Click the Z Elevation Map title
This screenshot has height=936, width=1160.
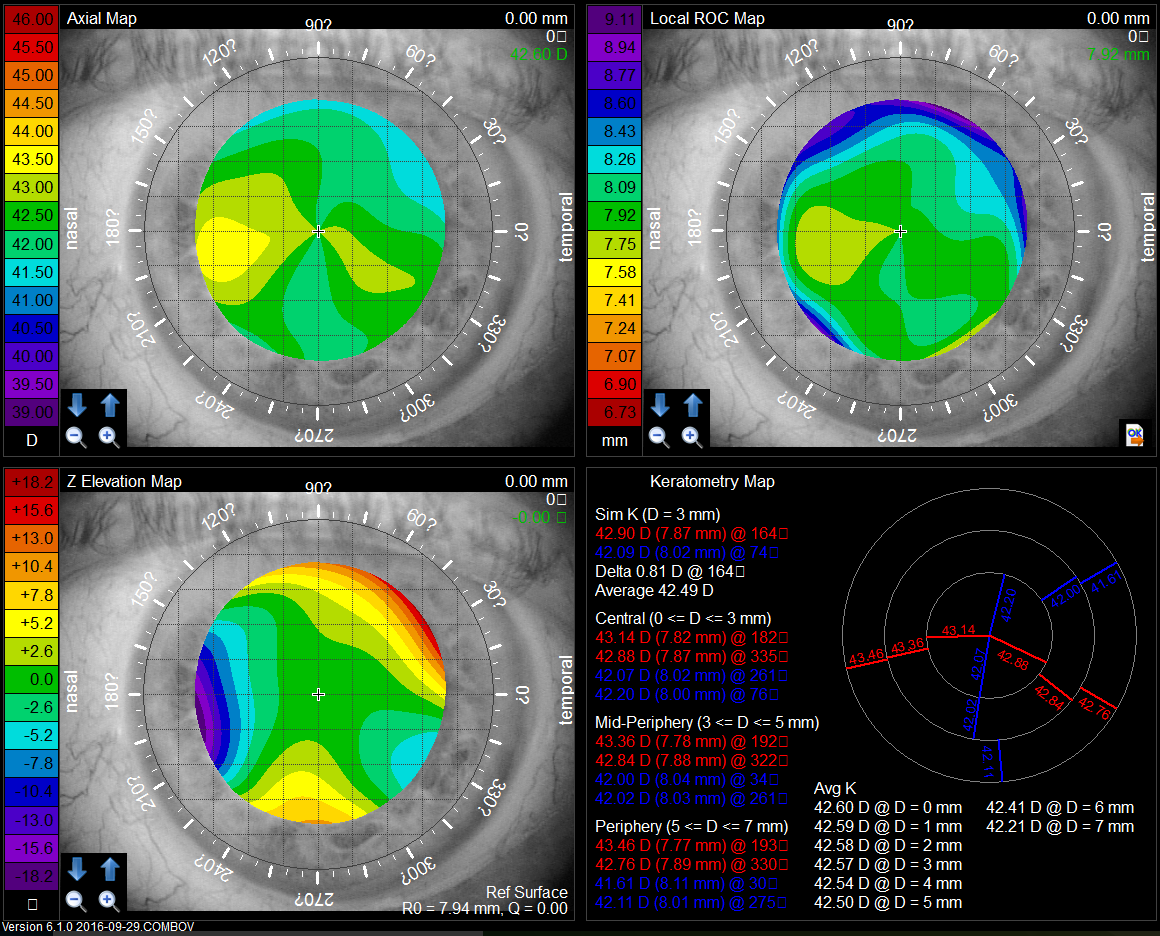coord(124,481)
